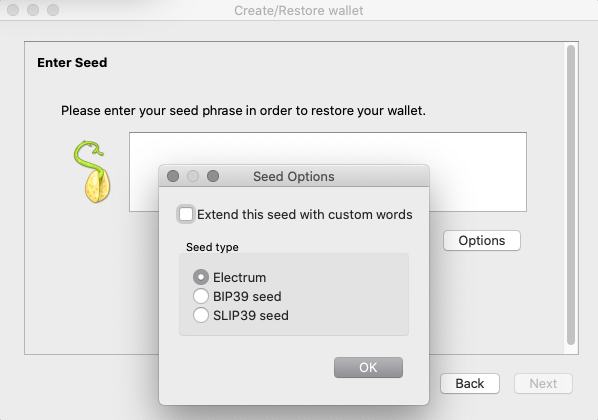Go Back to the previous step

470,383
